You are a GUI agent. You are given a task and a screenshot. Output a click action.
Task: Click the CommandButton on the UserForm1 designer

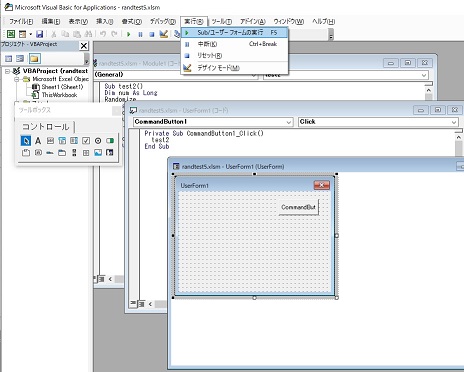pyautogui.click(x=299, y=207)
